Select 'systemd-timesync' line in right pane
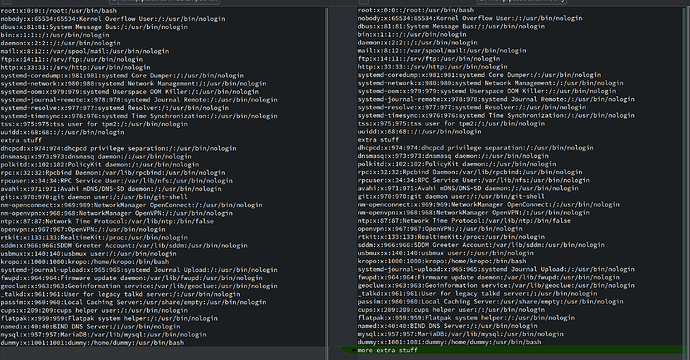 (x=496, y=115)
